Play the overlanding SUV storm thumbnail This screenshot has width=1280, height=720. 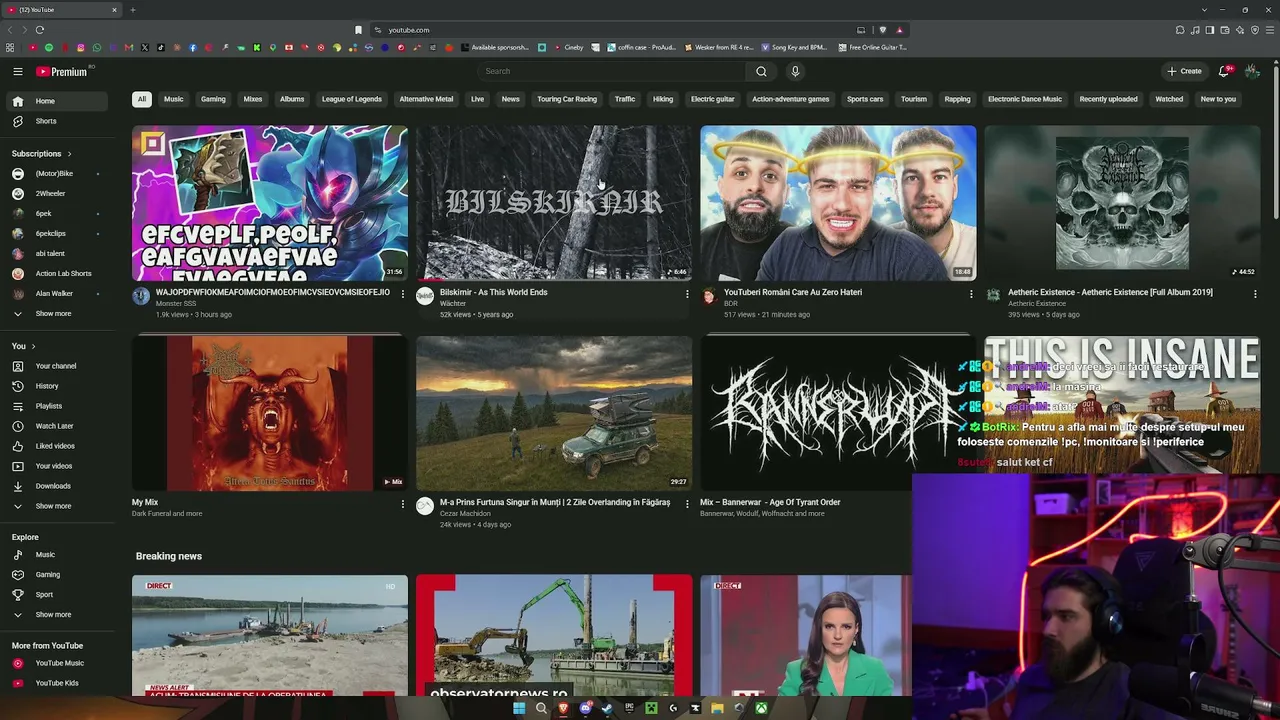[554, 413]
